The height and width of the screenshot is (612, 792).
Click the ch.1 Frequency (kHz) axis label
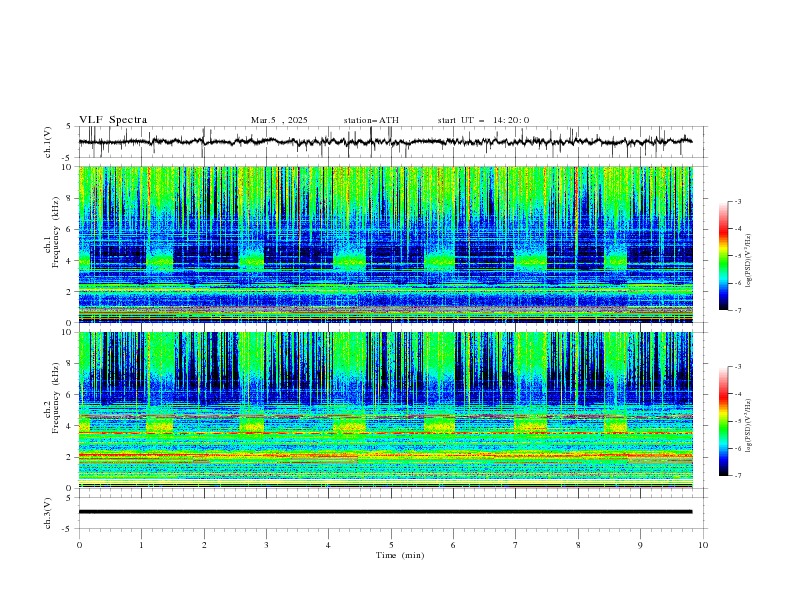coord(52,232)
